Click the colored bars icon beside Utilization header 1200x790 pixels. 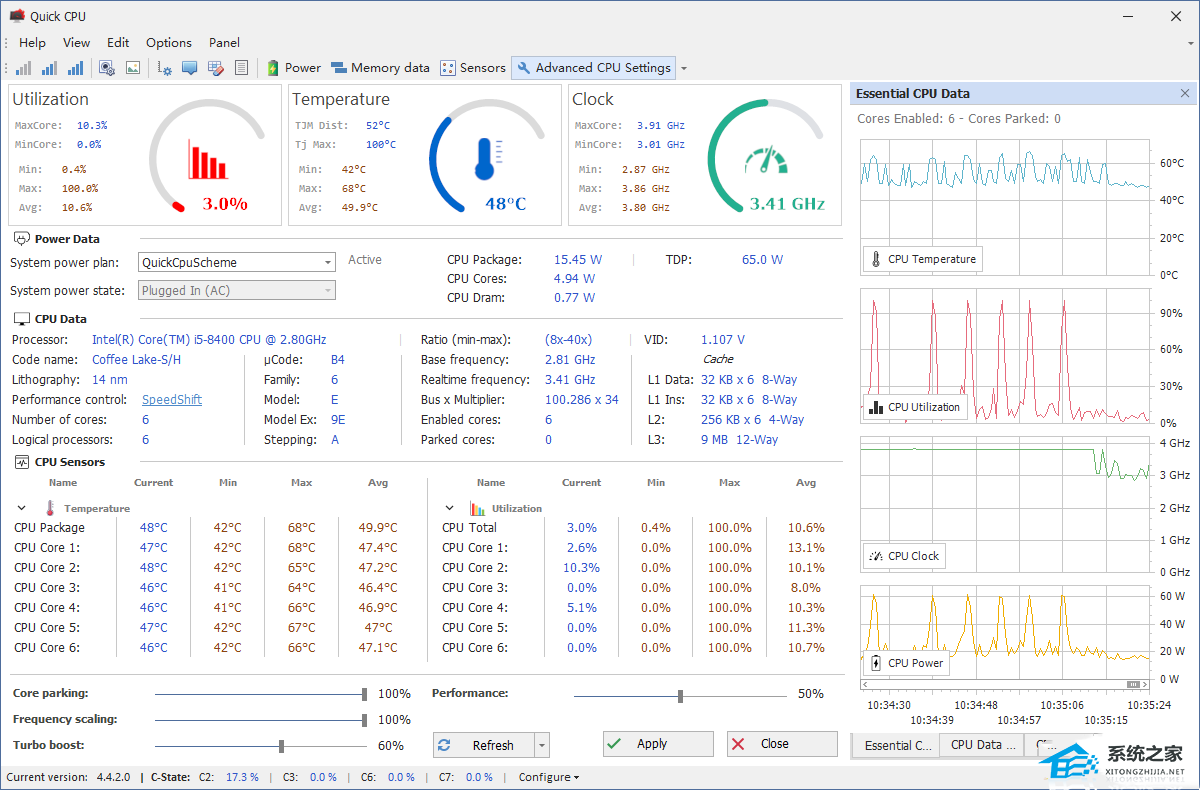click(x=477, y=508)
